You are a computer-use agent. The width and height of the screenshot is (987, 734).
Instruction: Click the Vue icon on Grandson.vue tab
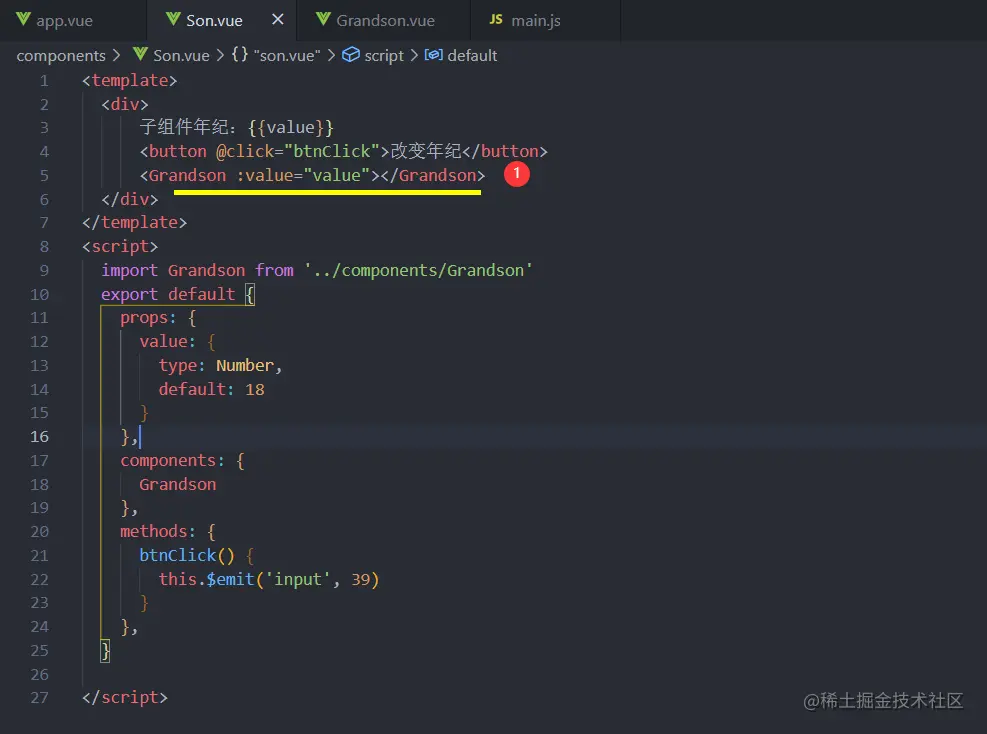[x=323, y=20]
